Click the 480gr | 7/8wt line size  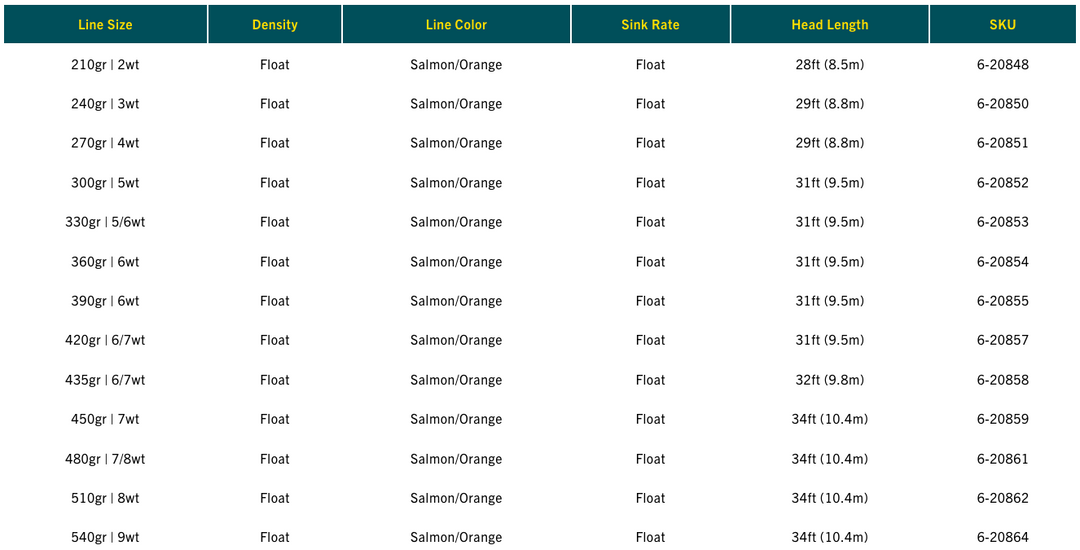(105, 459)
